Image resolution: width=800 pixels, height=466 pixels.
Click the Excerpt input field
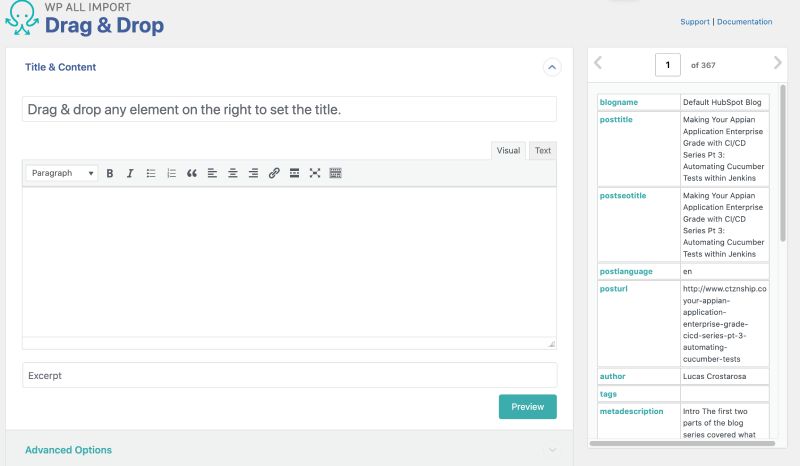pyautogui.click(x=289, y=376)
